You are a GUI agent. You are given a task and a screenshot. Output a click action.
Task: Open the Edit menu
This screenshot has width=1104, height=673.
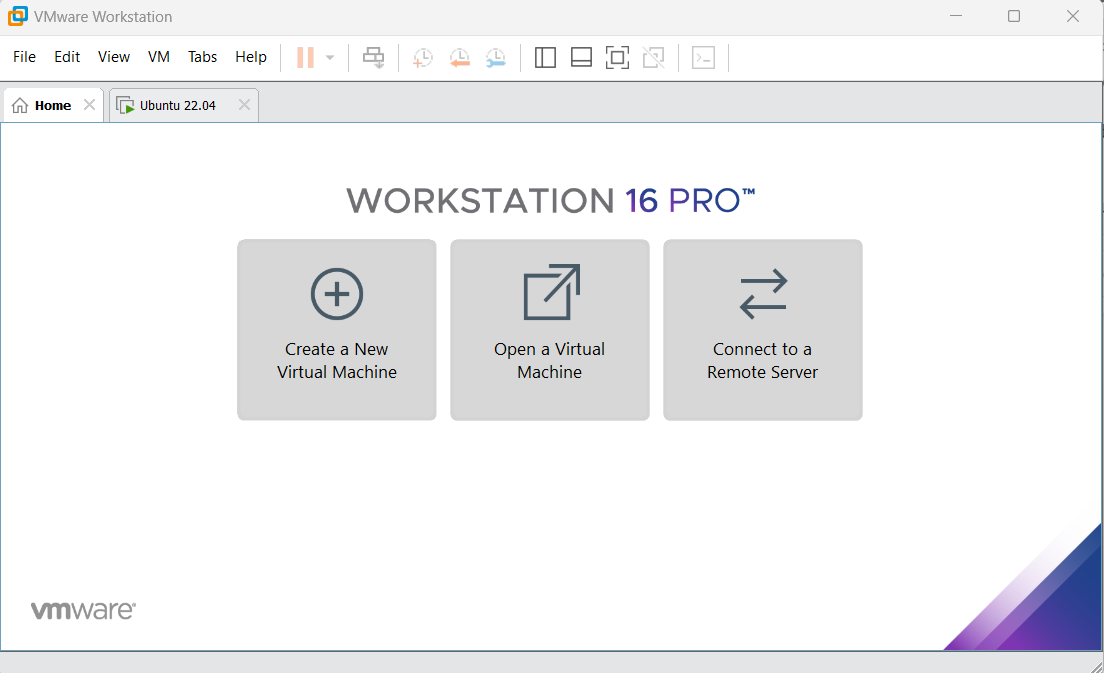67,57
